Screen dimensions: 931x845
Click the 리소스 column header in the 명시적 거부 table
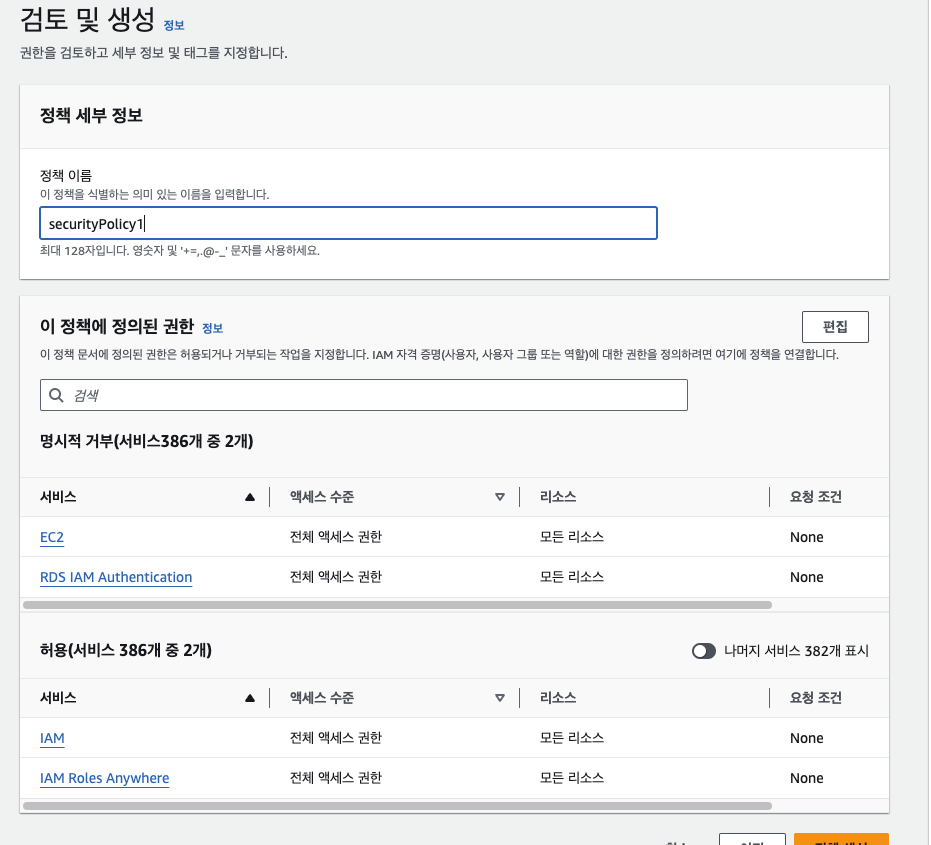558,497
